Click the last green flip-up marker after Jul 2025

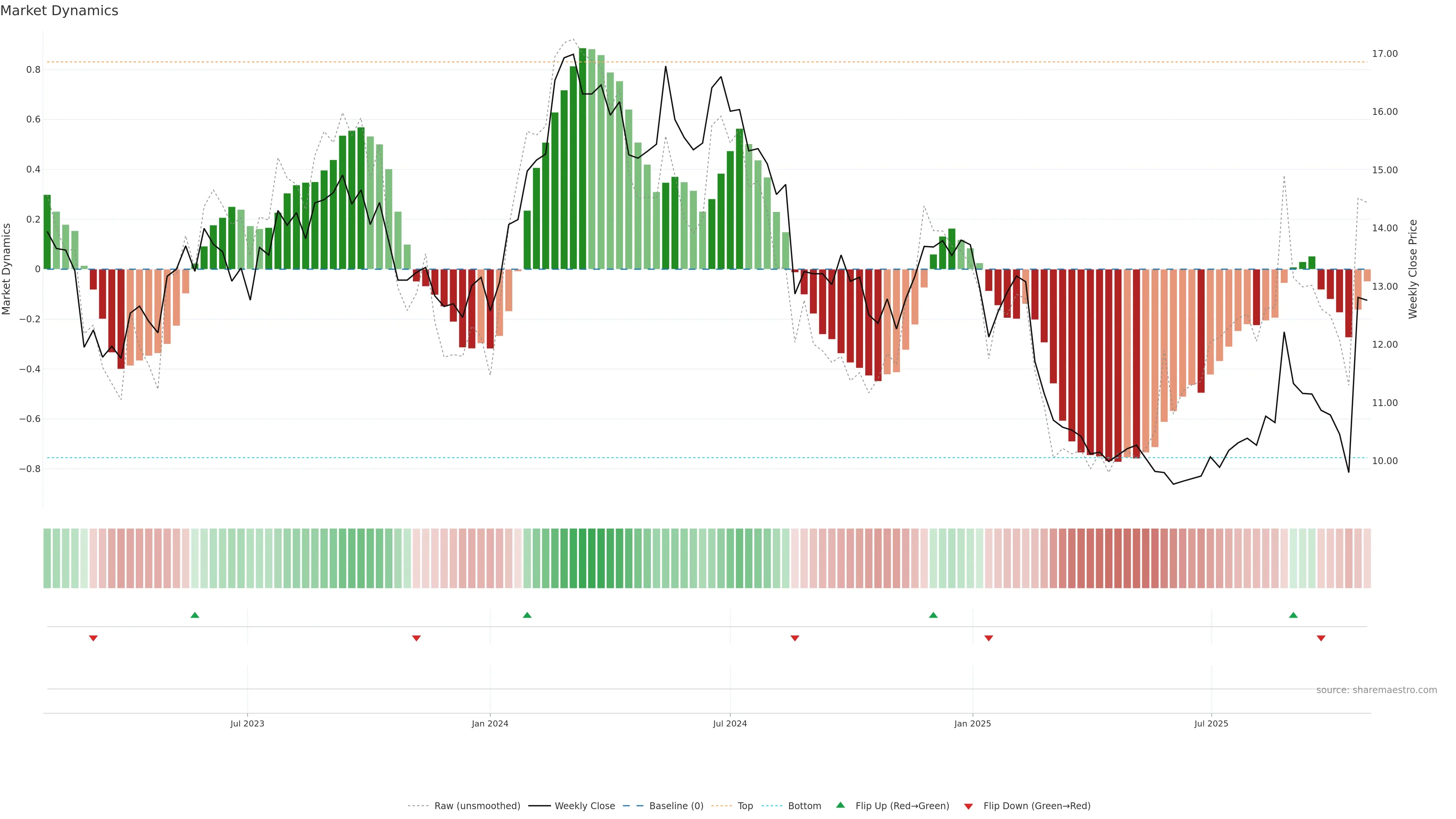click(1293, 615)
